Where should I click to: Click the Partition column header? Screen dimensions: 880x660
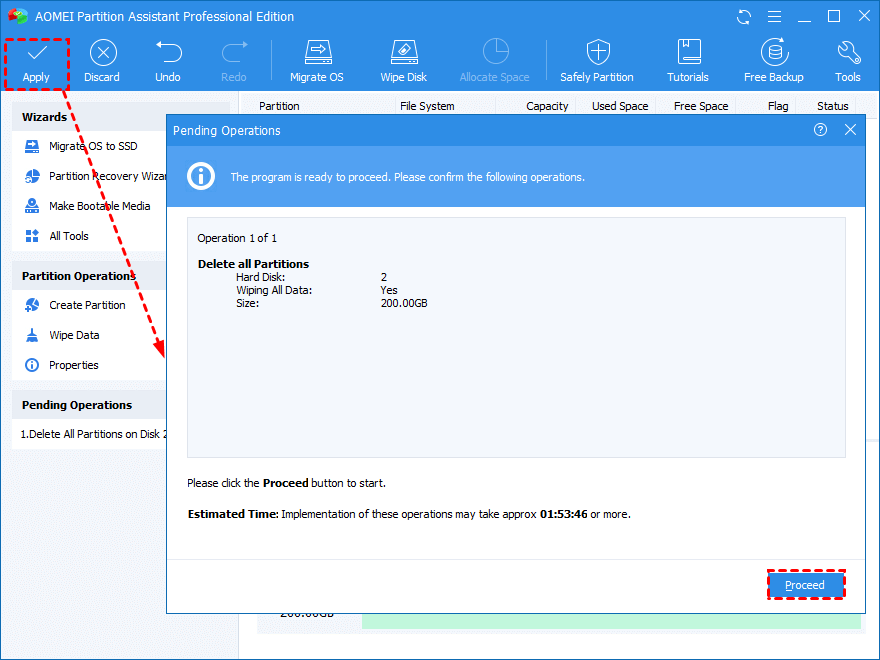tap(279, 106)
